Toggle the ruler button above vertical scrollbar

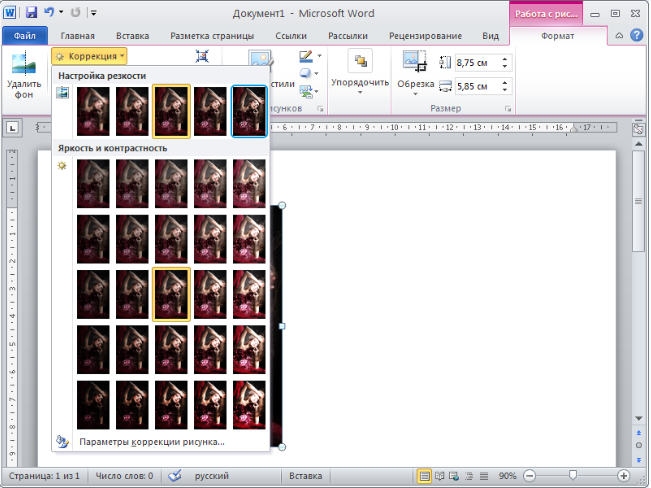(638, 129)
